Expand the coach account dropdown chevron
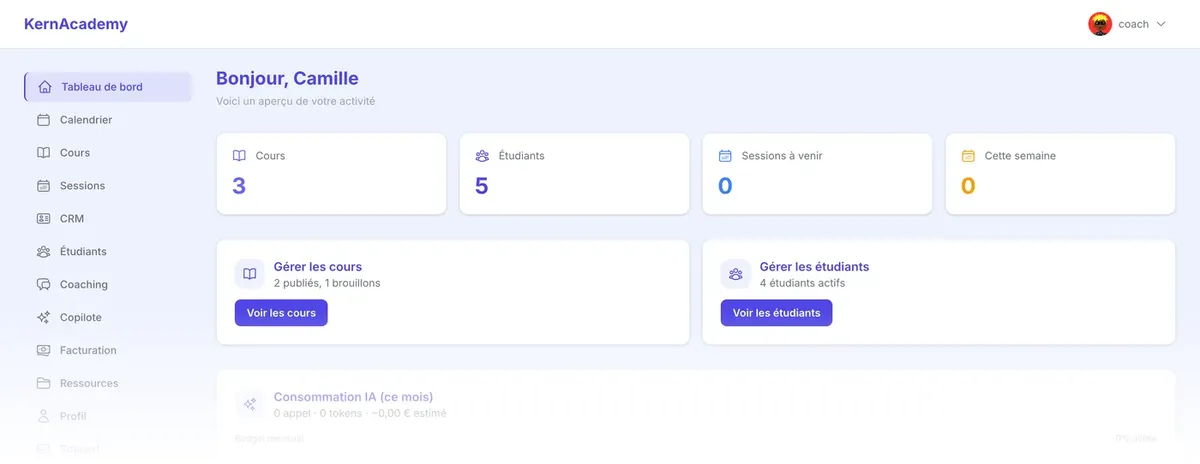Image resolution: width=1200 pixels, height=464 pixels. (x=1161, y=24)
